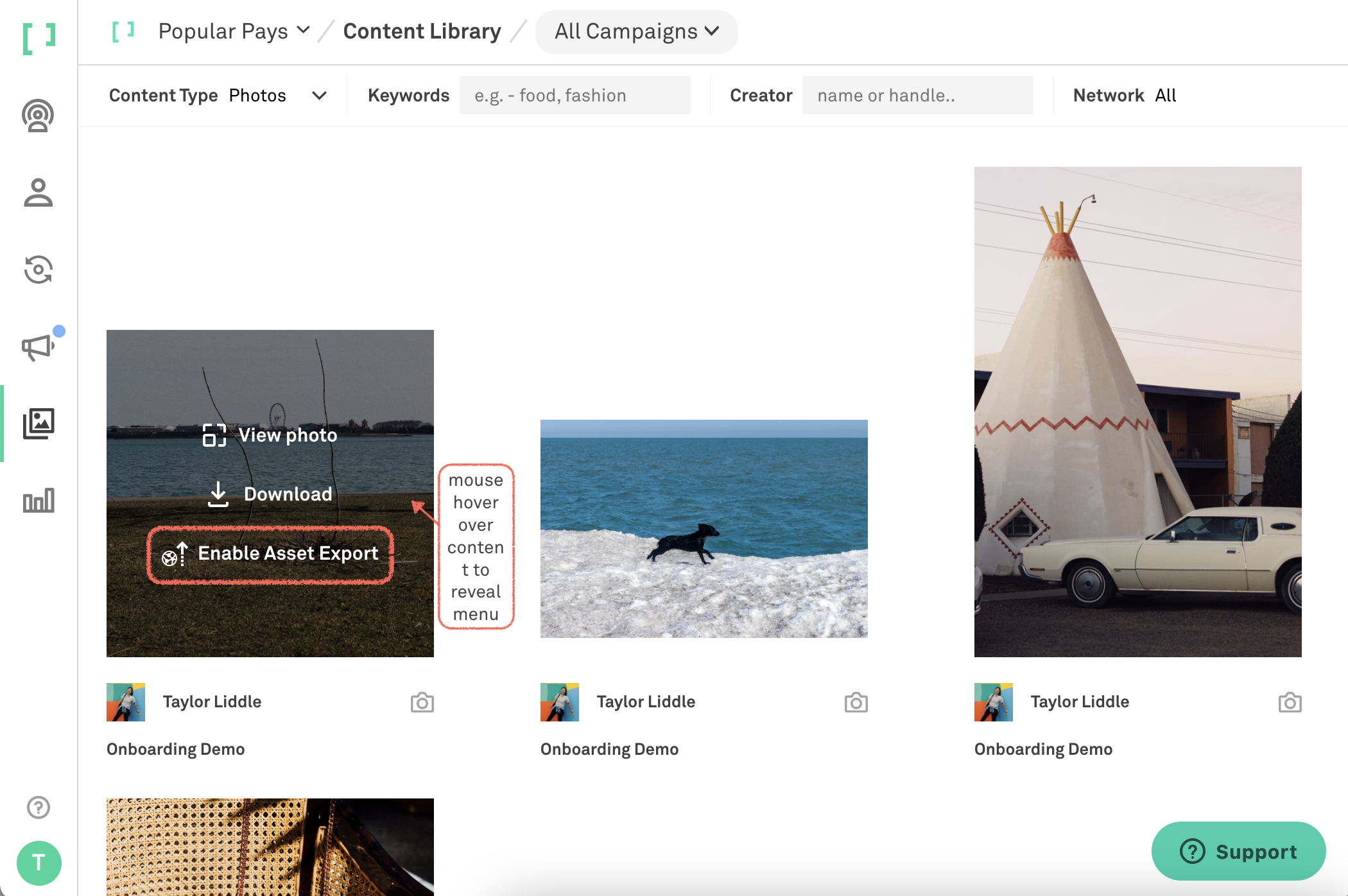Open the dog on ice photo thumbnail
The width and height of the screenshot is (1348, 896).
704,529
